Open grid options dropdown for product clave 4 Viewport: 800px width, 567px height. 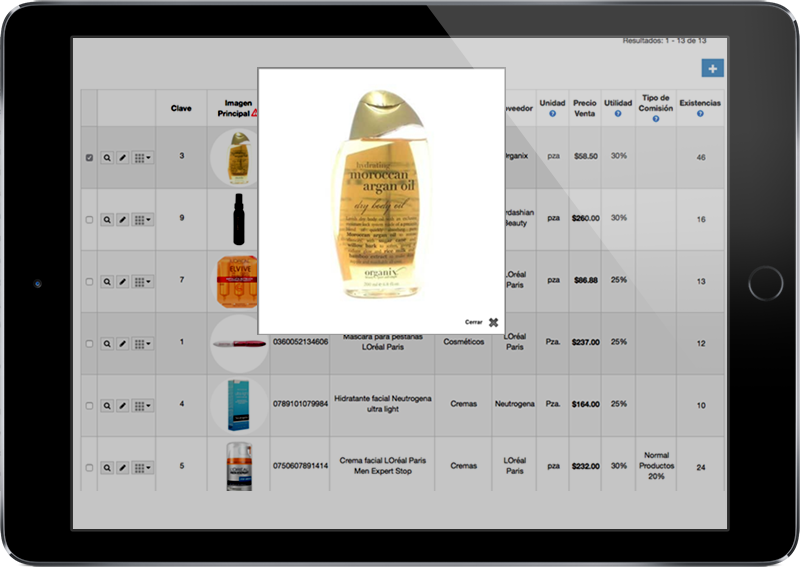pyautogui.click(x=142, y=406)
